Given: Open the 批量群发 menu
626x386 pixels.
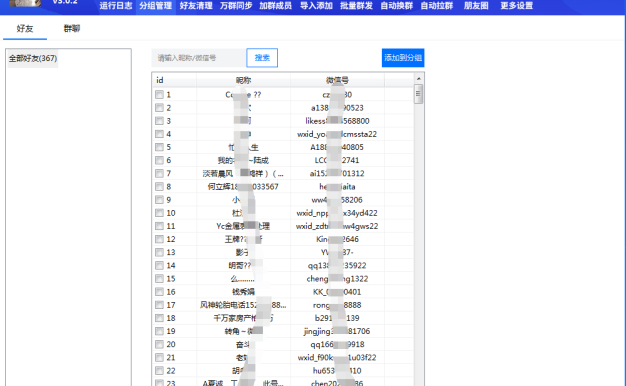Looking at the screenshot, I should [356, 6].
